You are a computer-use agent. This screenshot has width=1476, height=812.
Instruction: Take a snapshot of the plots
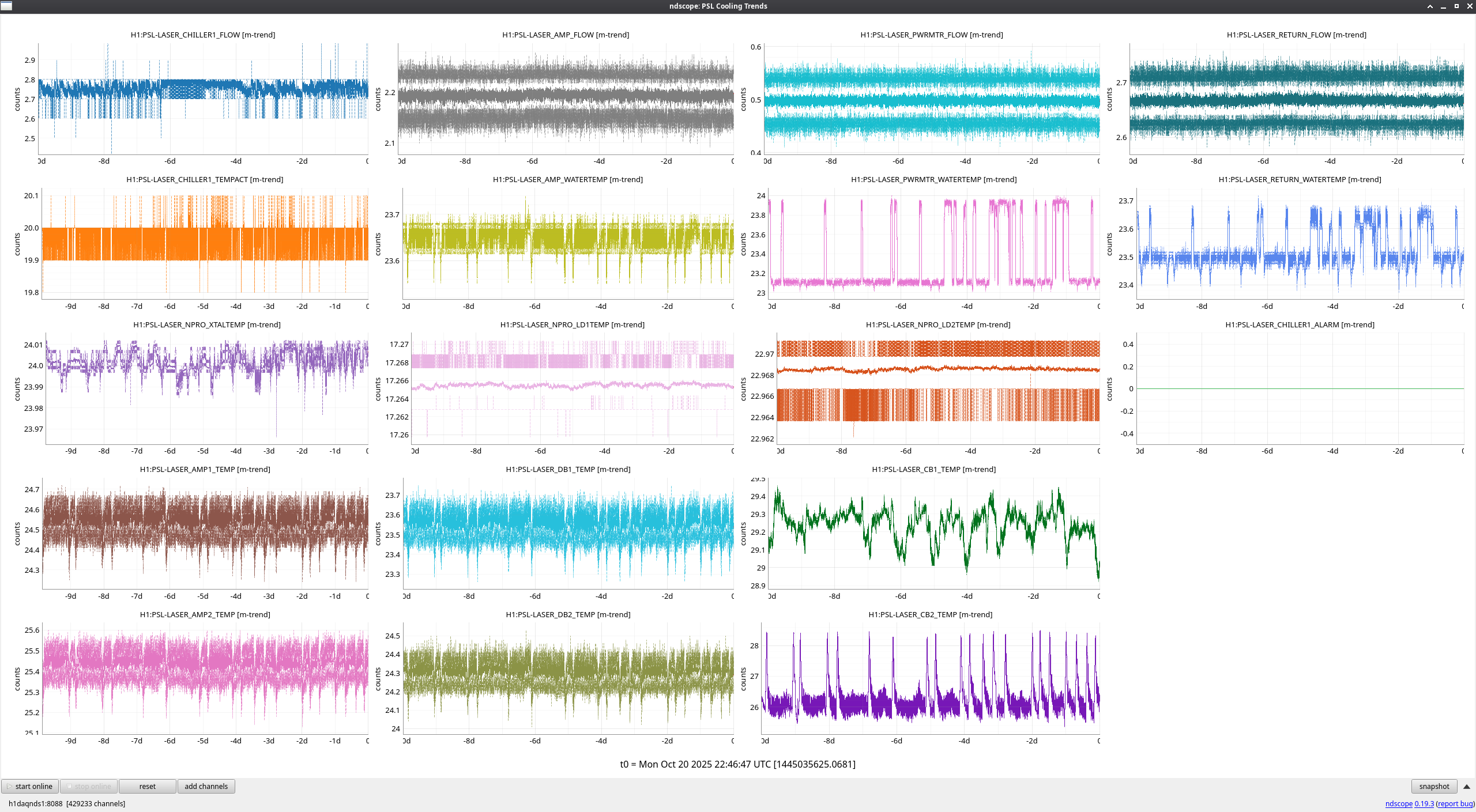click(1433, 786)
